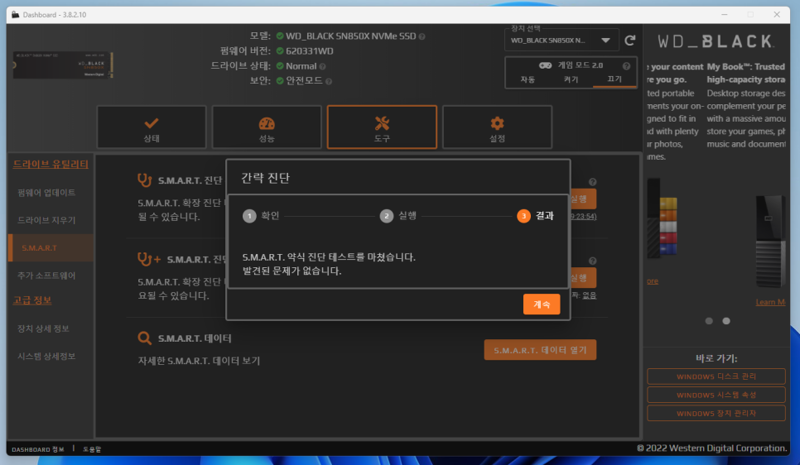Select 드라이브 지우기 in sidebar

click(x=46, y=220)
